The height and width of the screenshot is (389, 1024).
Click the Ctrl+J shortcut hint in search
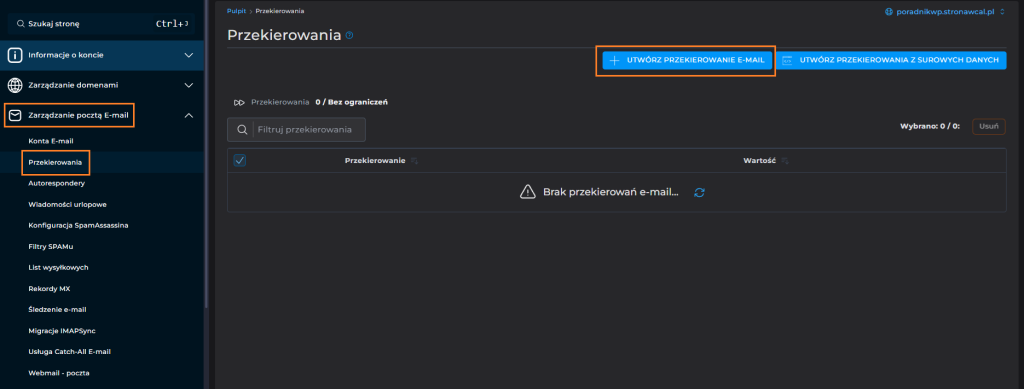172,23
